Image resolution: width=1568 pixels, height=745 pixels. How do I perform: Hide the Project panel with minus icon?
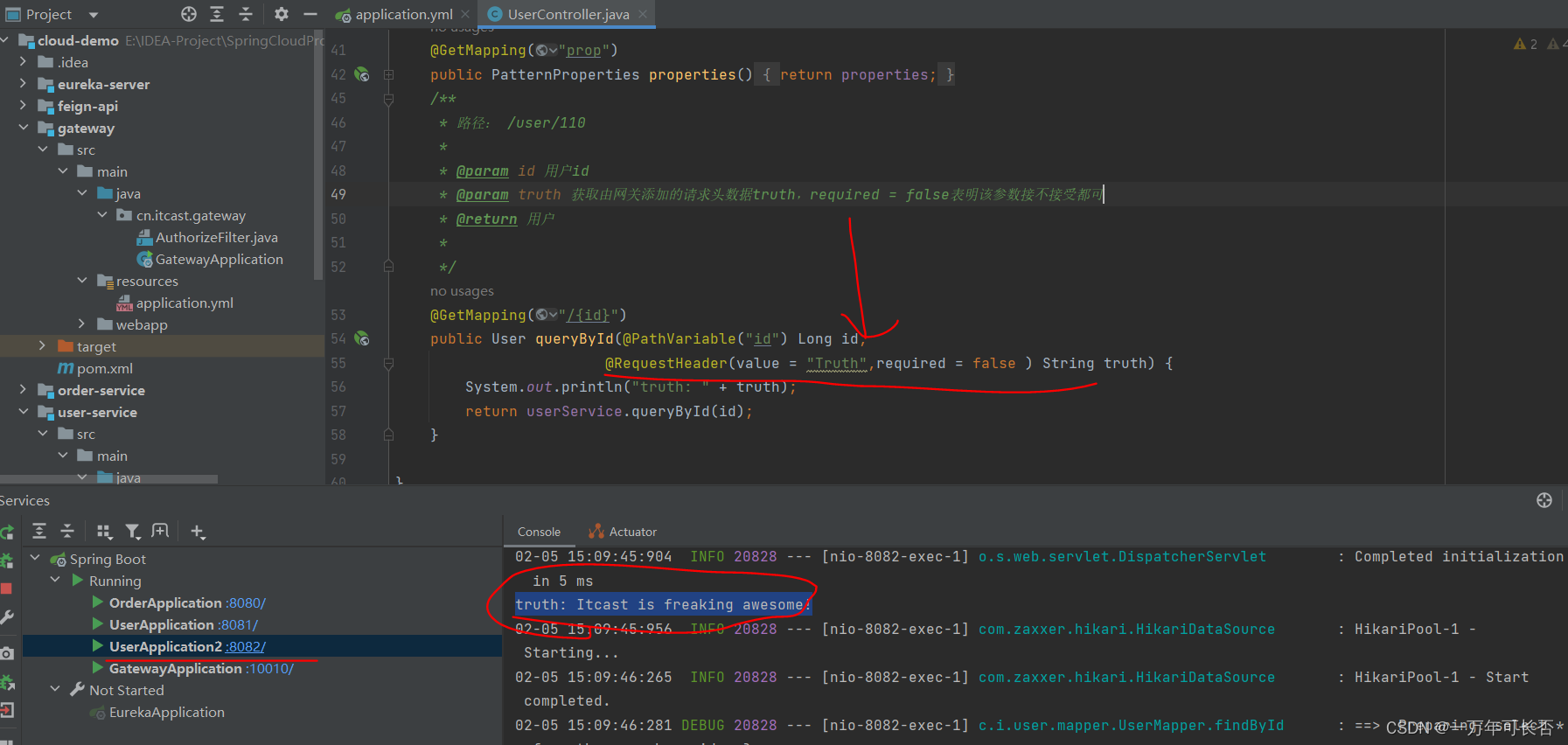coord(310,14)
